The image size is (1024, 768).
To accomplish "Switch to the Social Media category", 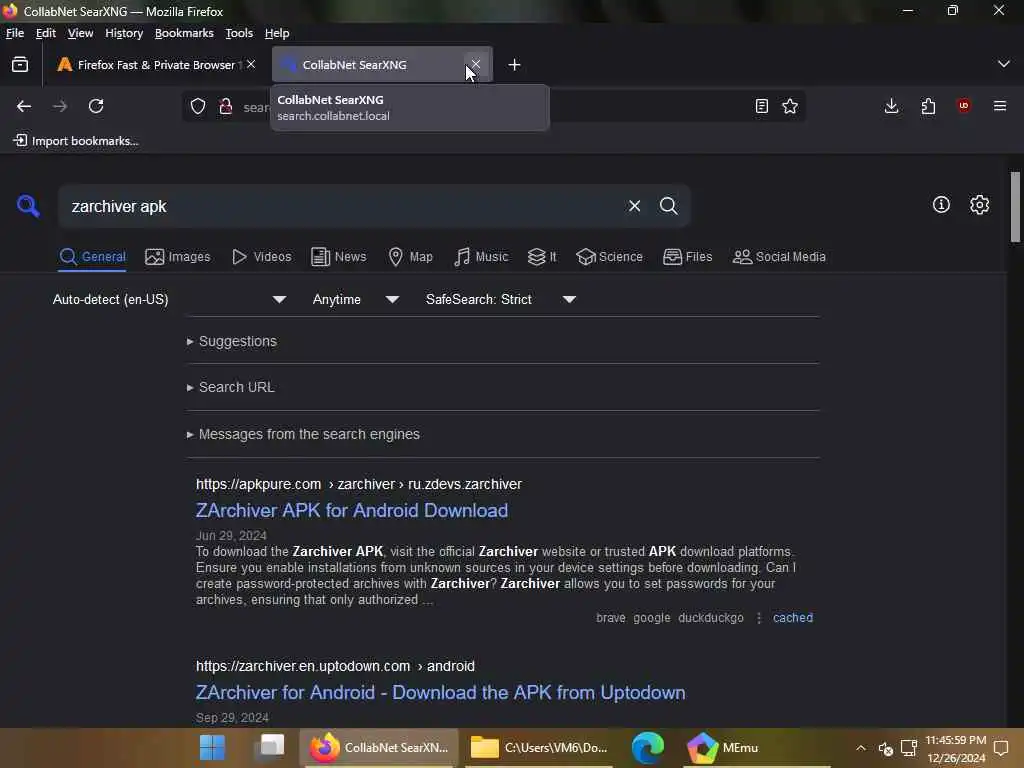I will pyautogui.click(x=779, y=257).
